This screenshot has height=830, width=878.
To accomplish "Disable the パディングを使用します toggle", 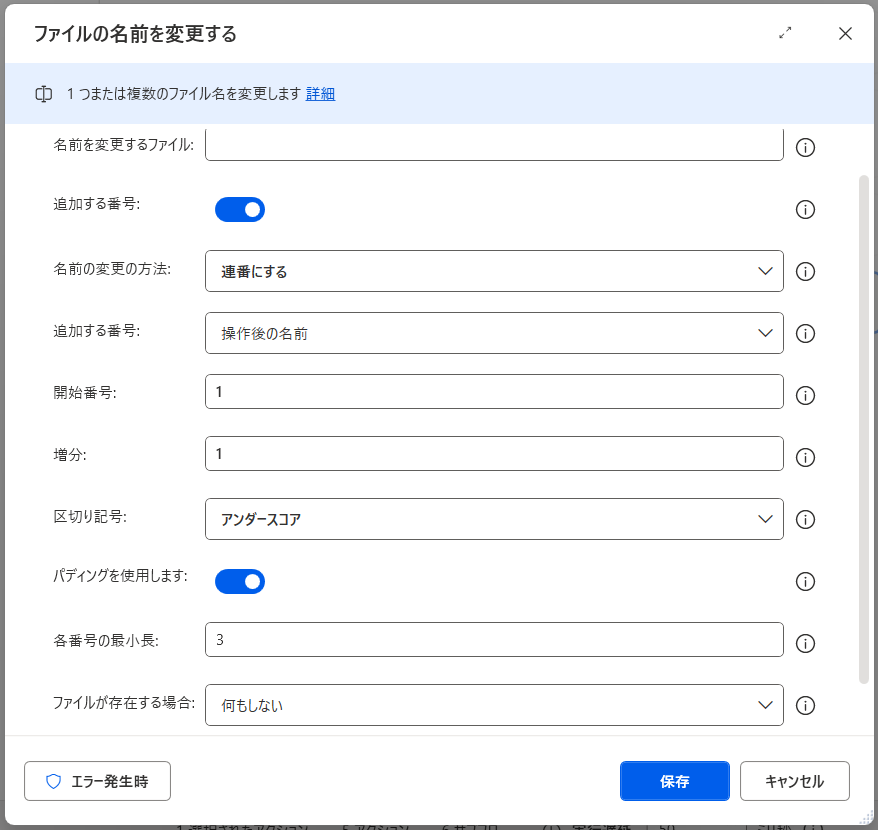I will pyautogui.click(x=240, y=581).
